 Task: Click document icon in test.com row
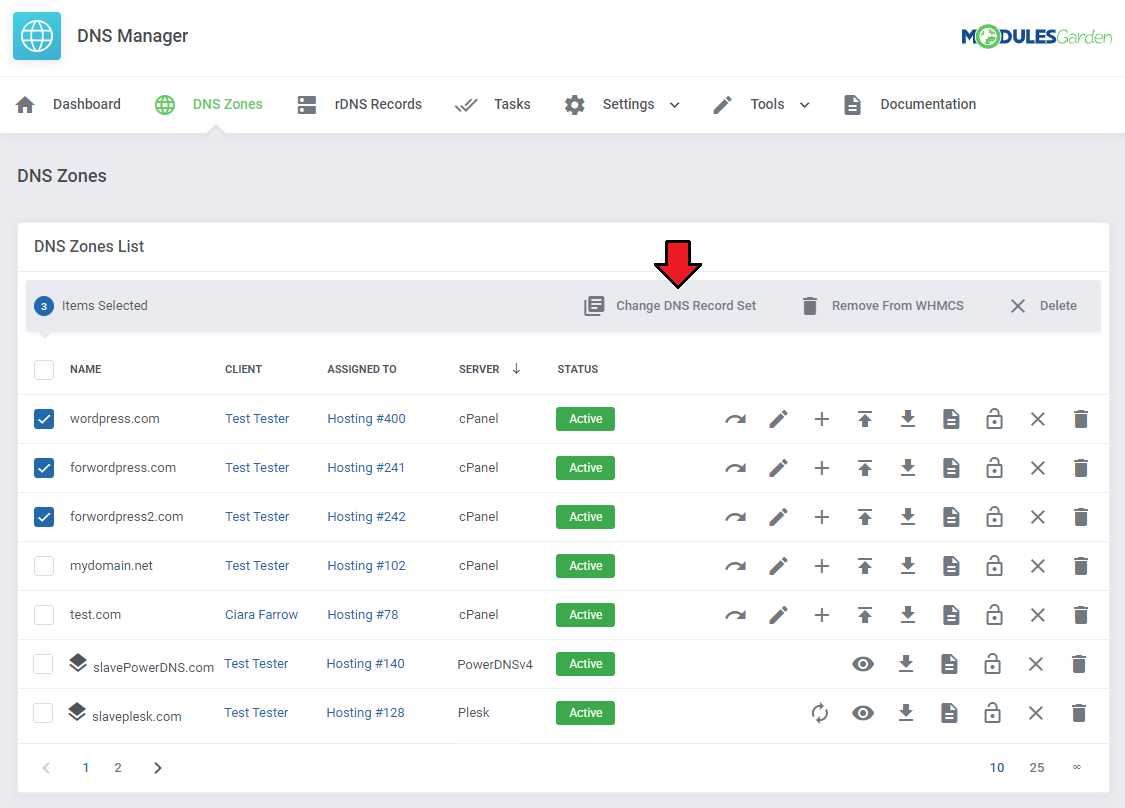(951, 615)
